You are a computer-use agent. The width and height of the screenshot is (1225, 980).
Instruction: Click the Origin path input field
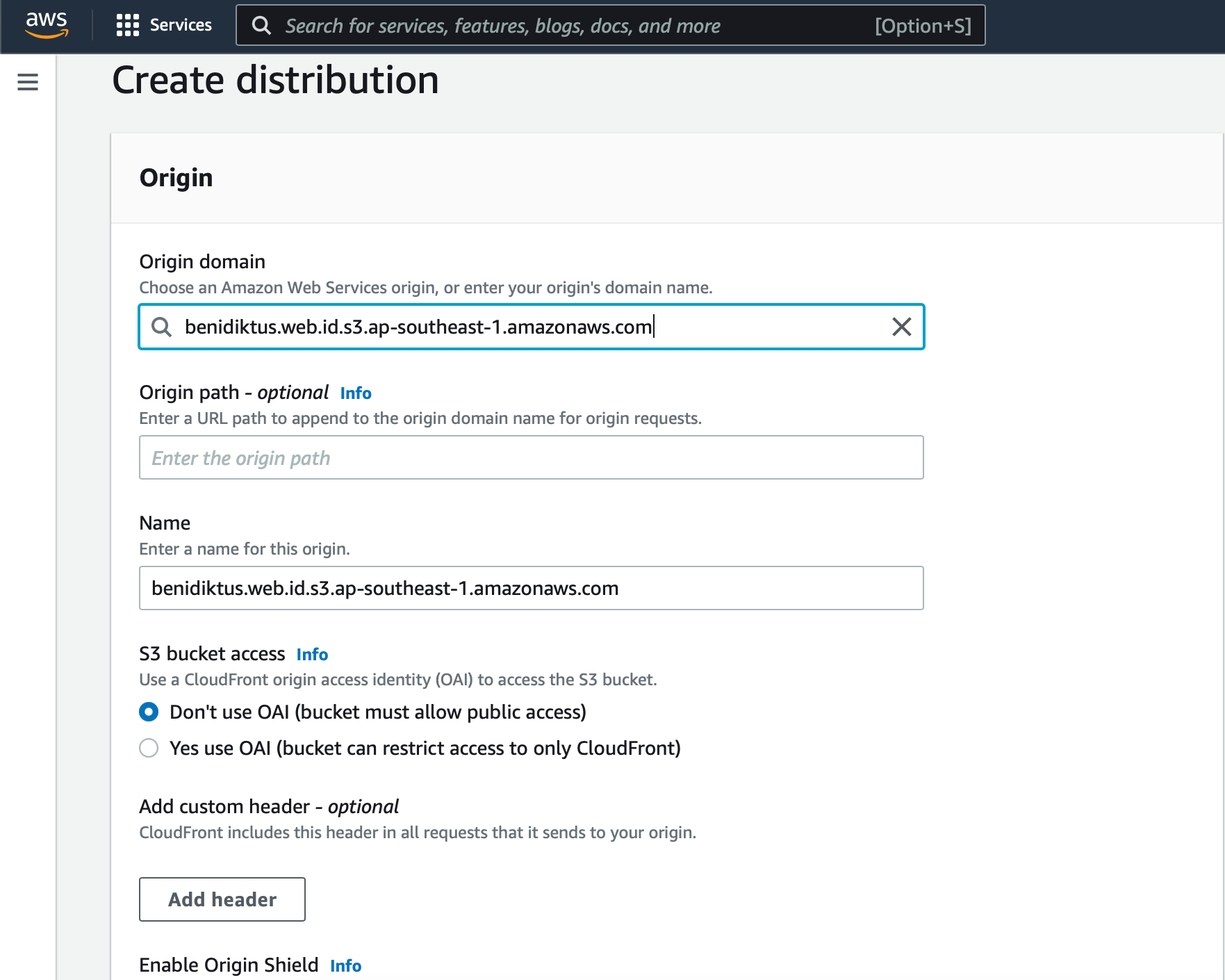532,457
